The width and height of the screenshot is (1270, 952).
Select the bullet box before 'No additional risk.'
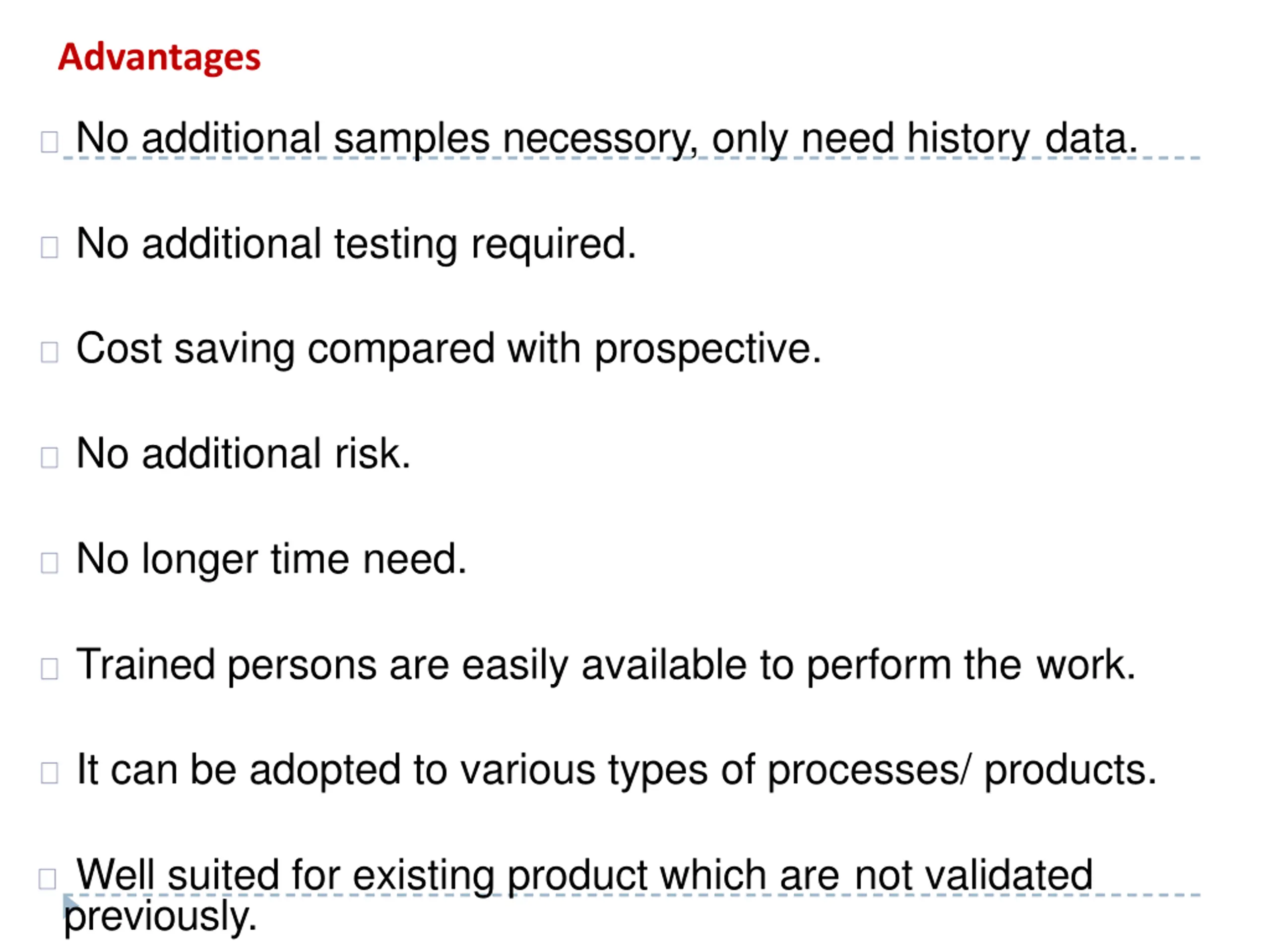point(50,458)
